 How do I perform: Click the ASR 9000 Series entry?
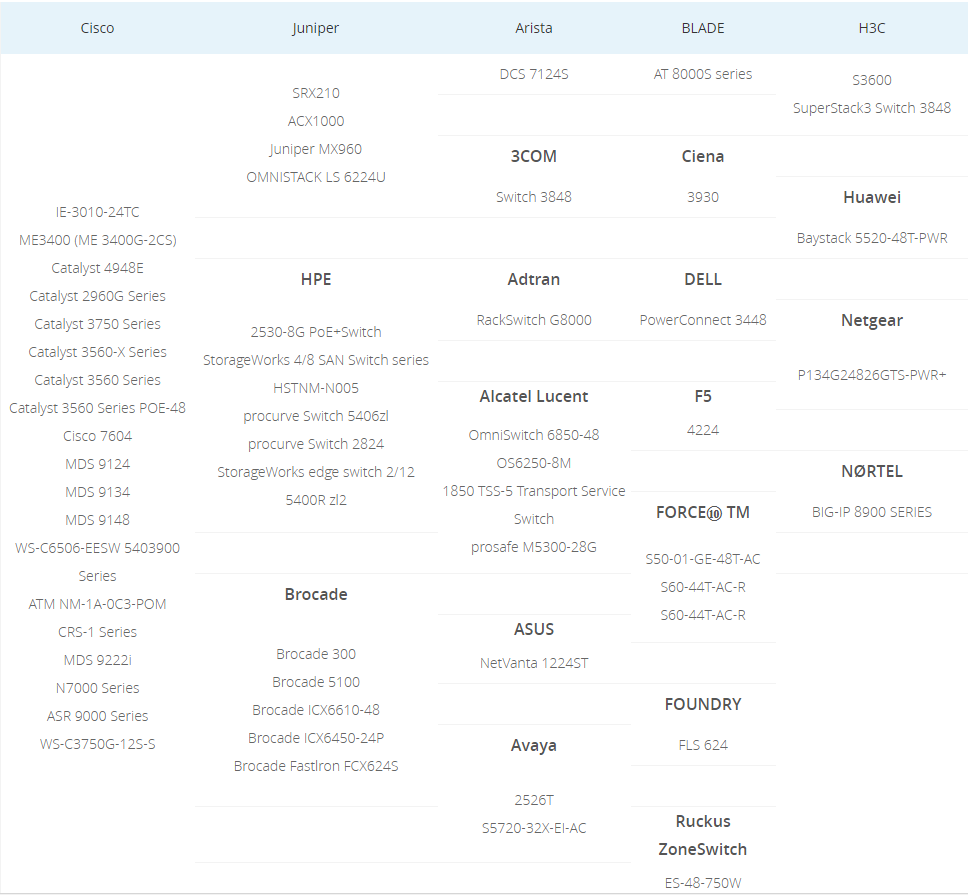(97, 716)
